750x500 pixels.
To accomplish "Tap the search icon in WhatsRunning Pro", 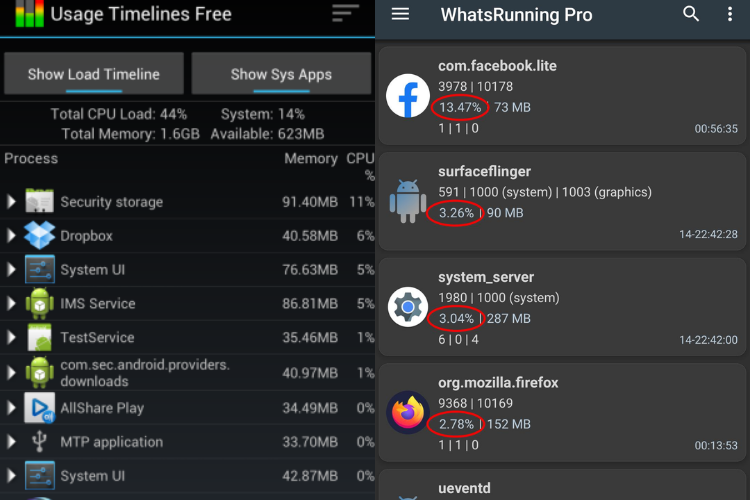I will pos(691,14).
